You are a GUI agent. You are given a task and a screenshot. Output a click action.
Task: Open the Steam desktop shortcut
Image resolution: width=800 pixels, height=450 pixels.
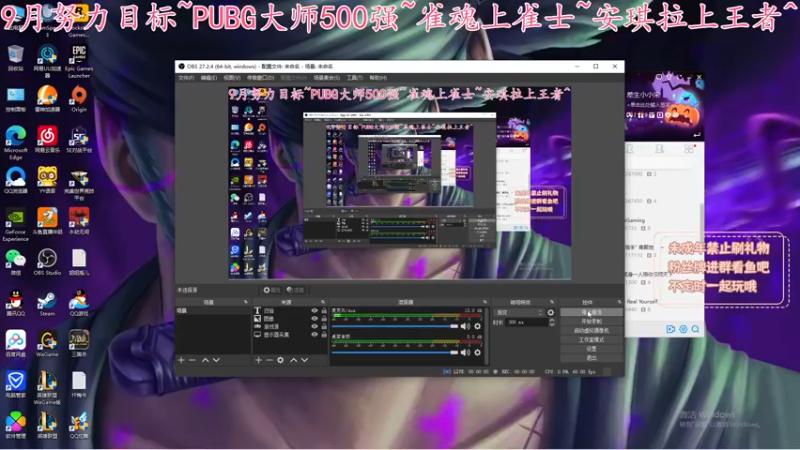point(47,303)
